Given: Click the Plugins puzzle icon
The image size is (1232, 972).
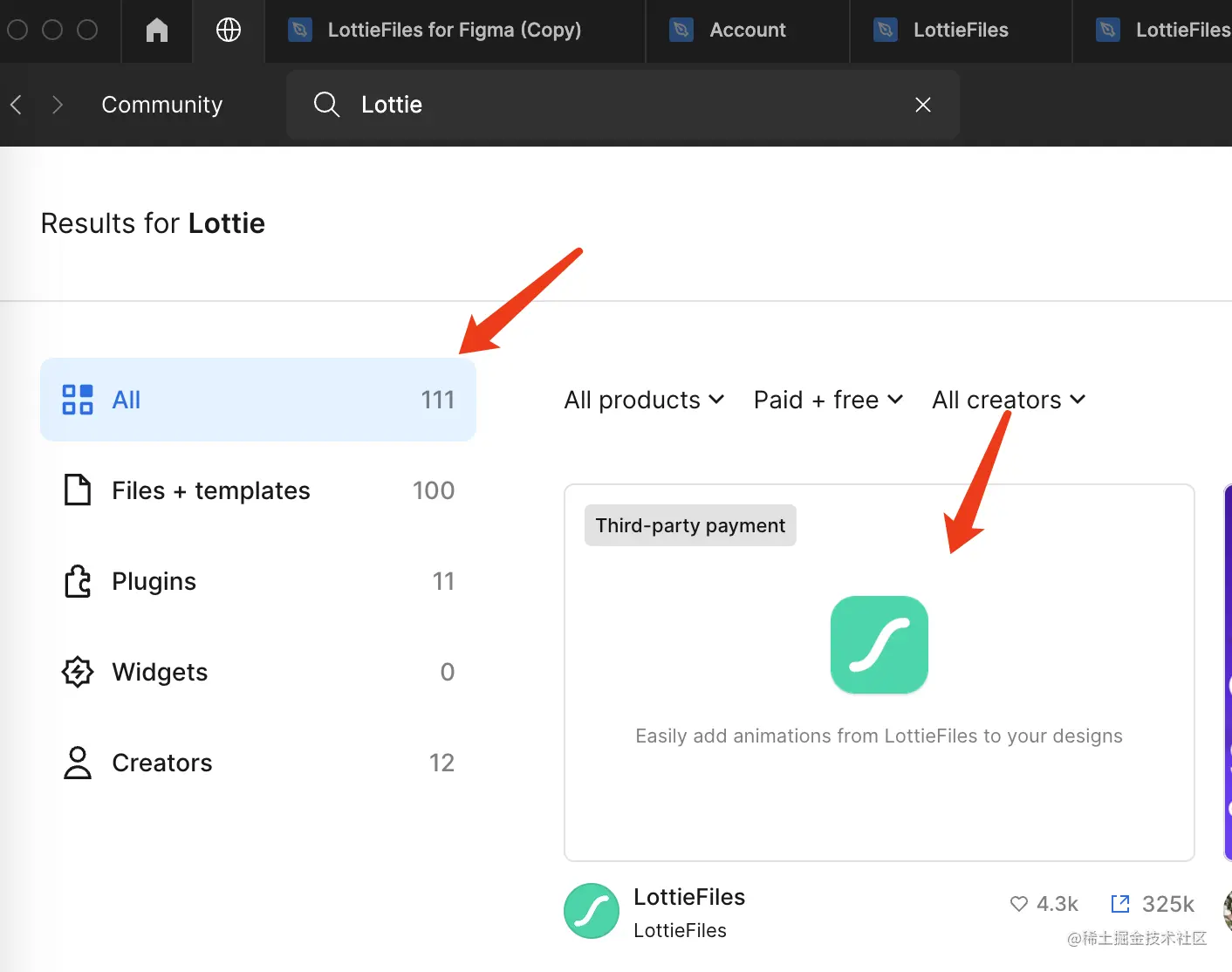Looking at the screenshot, I should pos(78,581).
